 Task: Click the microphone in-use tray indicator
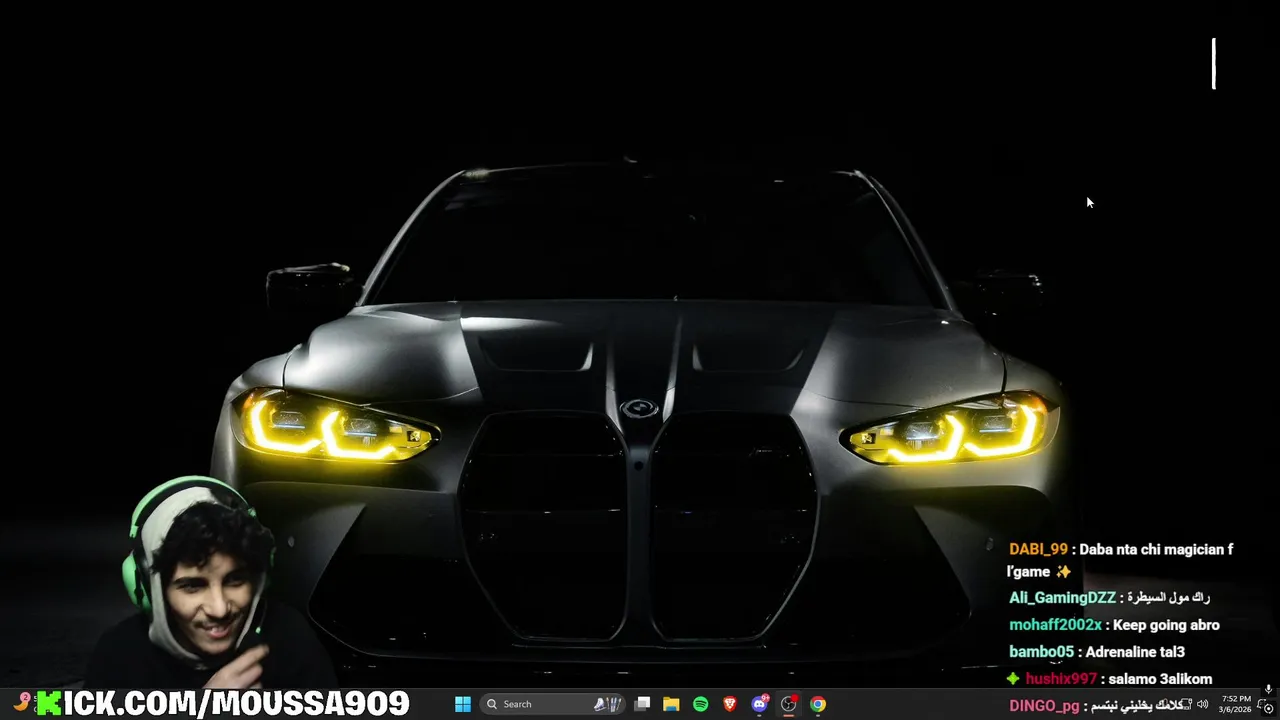click(x=1268, y=689)
